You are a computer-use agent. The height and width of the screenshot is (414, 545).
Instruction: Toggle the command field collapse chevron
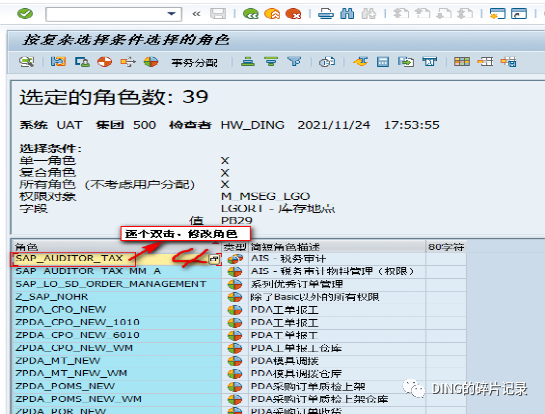196,14
